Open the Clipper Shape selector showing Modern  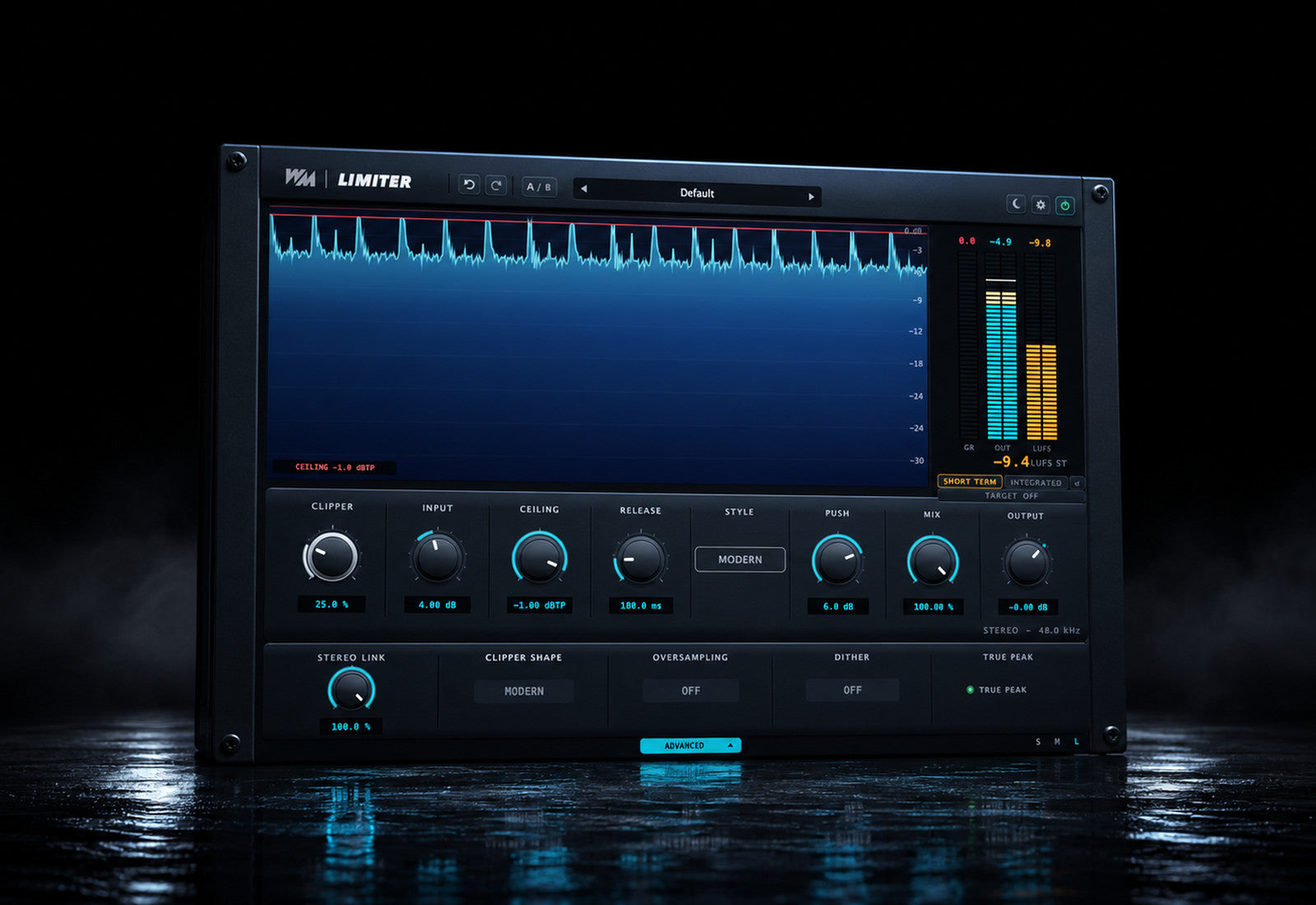524,691
